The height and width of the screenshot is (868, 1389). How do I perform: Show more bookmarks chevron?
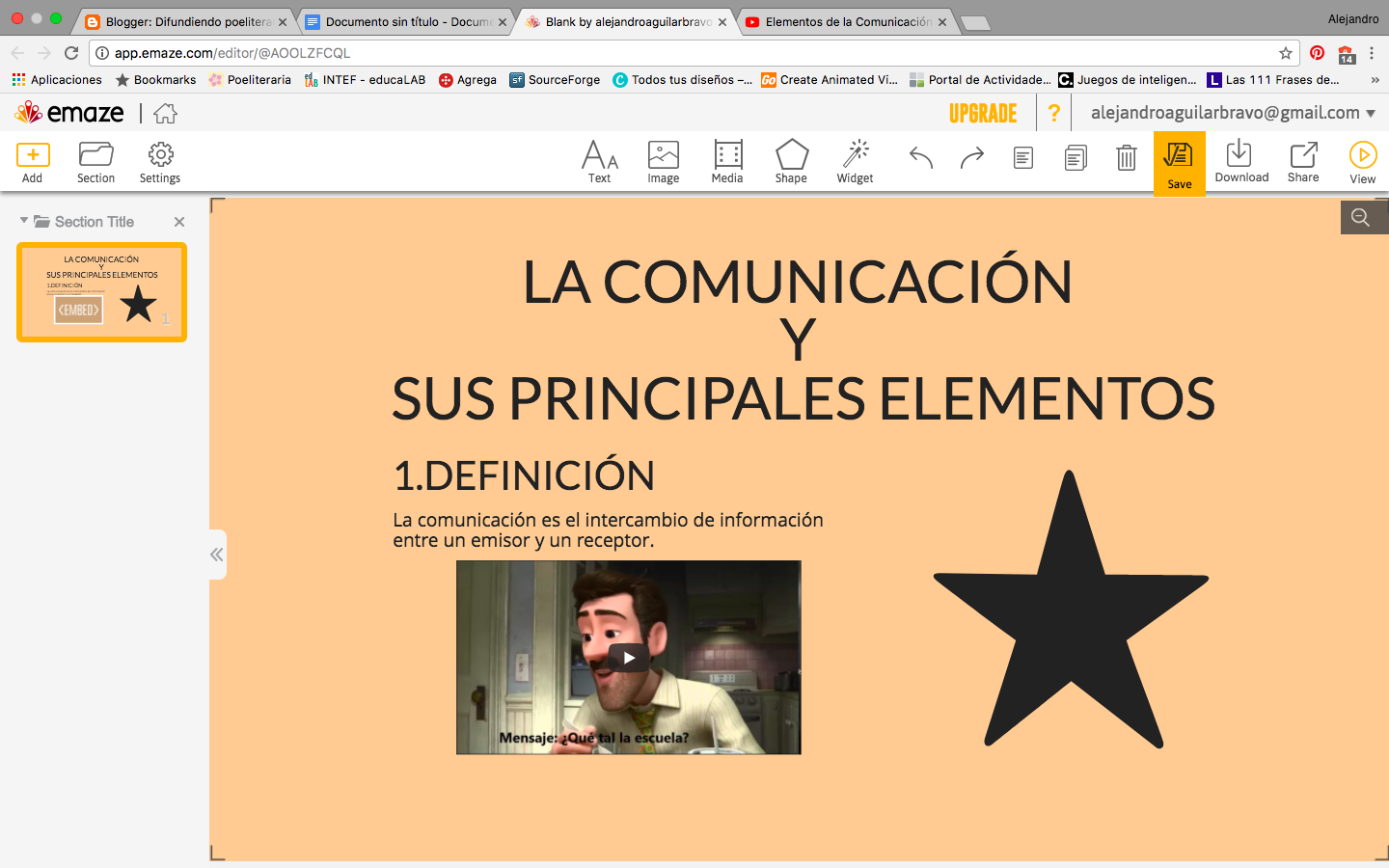click(x=1375, y=80)
